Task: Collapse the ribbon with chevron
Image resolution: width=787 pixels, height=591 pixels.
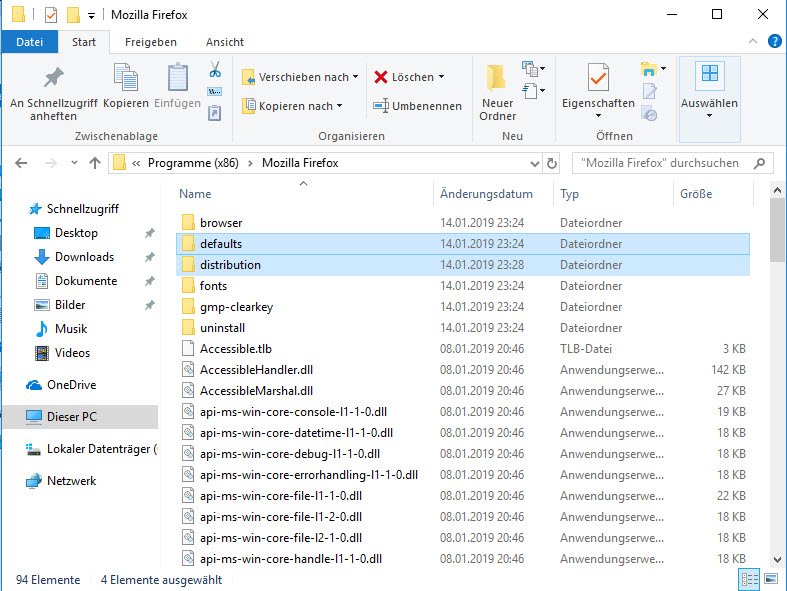Action: click(753, 41)
